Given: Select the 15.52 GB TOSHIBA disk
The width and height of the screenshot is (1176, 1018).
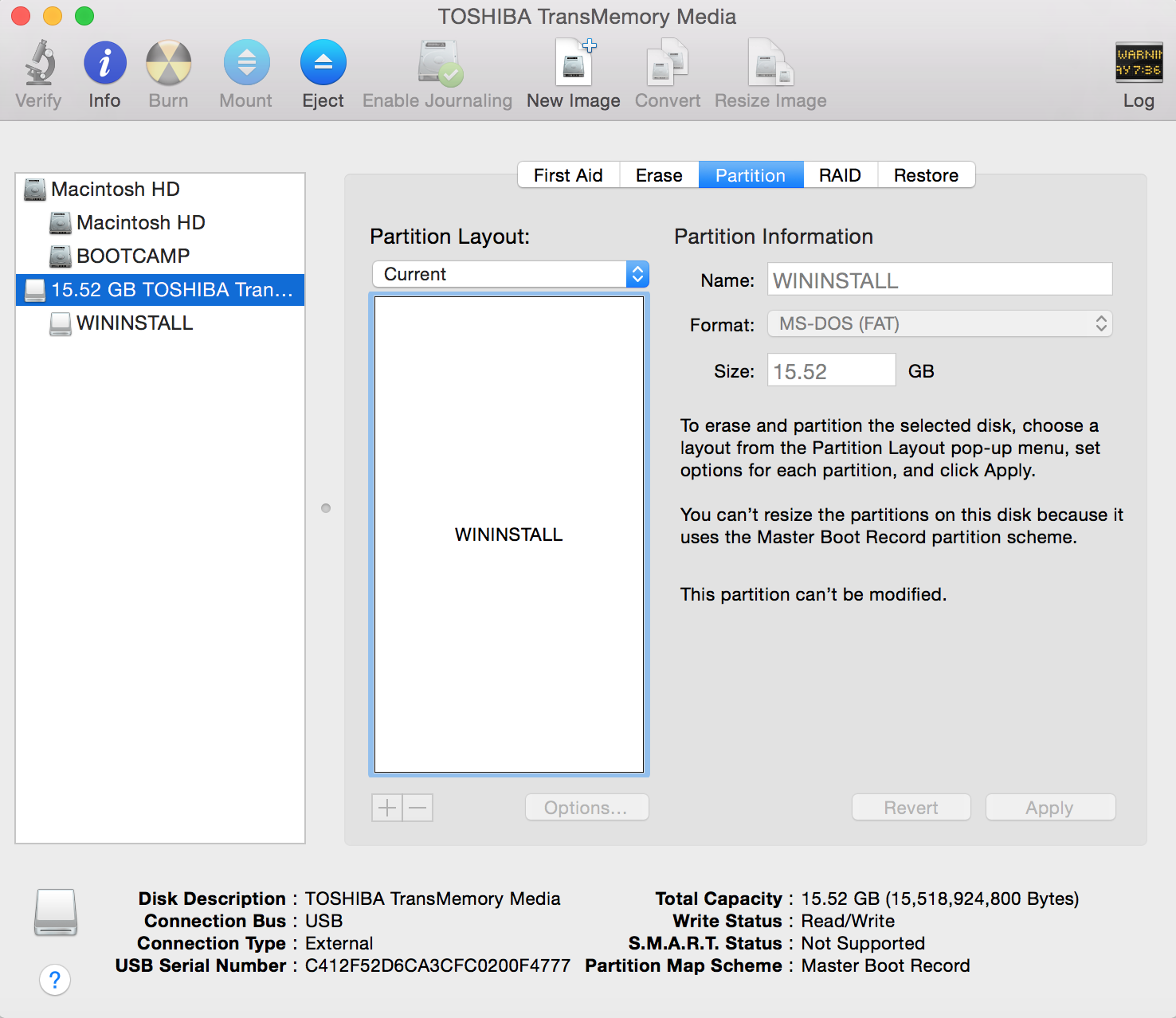Looking at the screenshot, I should [x=160, y=290].
